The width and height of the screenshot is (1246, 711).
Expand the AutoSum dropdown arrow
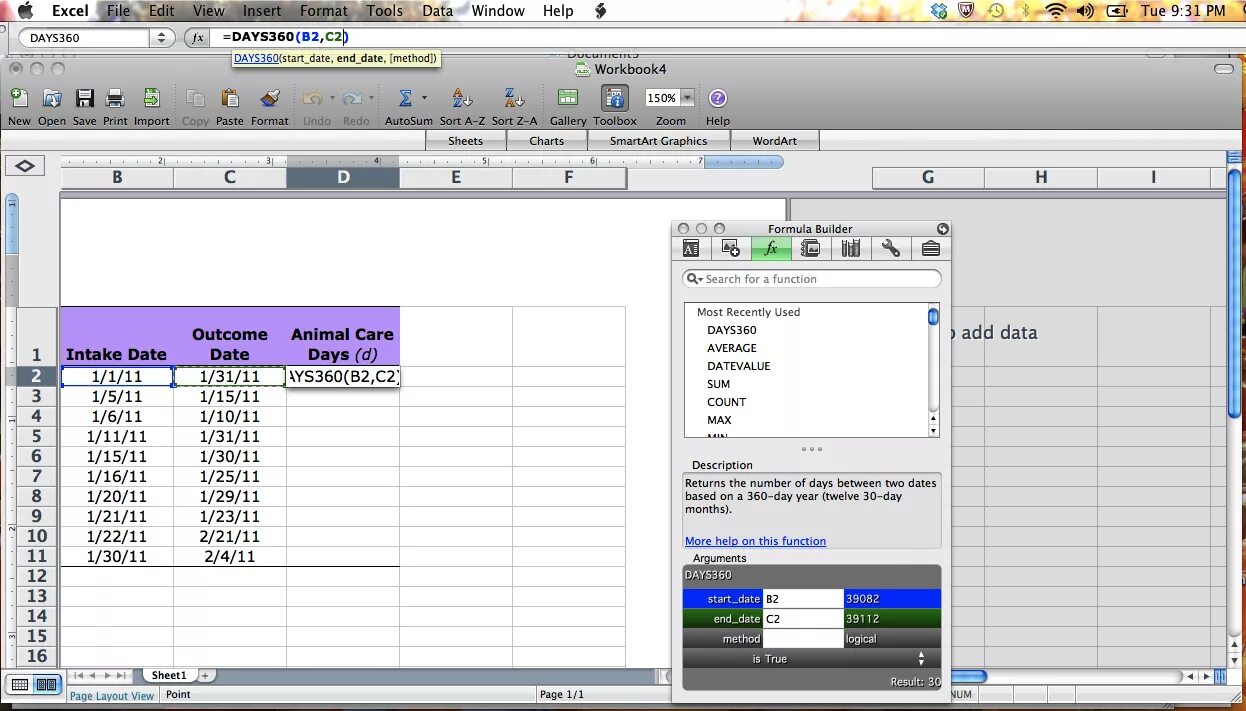coord(424,98)
